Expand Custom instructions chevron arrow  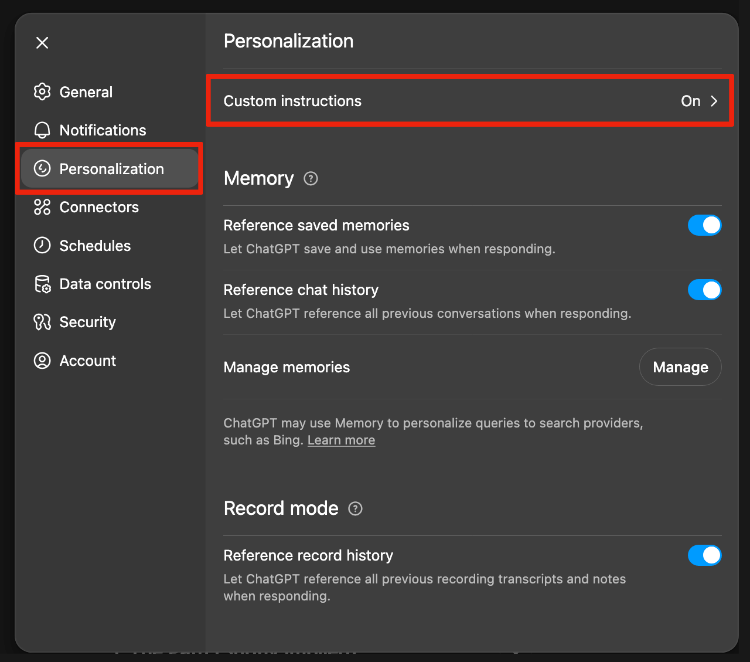714,101
